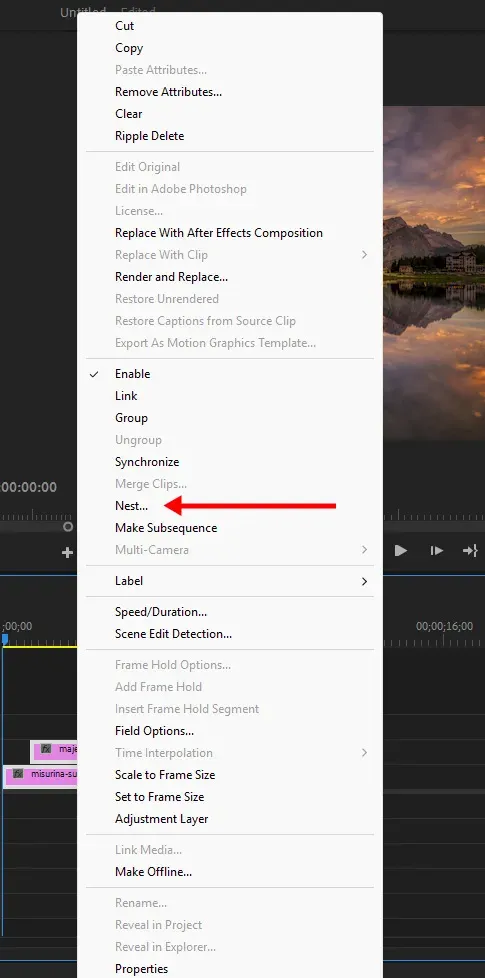Click the blue playhead marker on timeline
The width and height of the screenshot is (485, 978).
pos(5,639)
